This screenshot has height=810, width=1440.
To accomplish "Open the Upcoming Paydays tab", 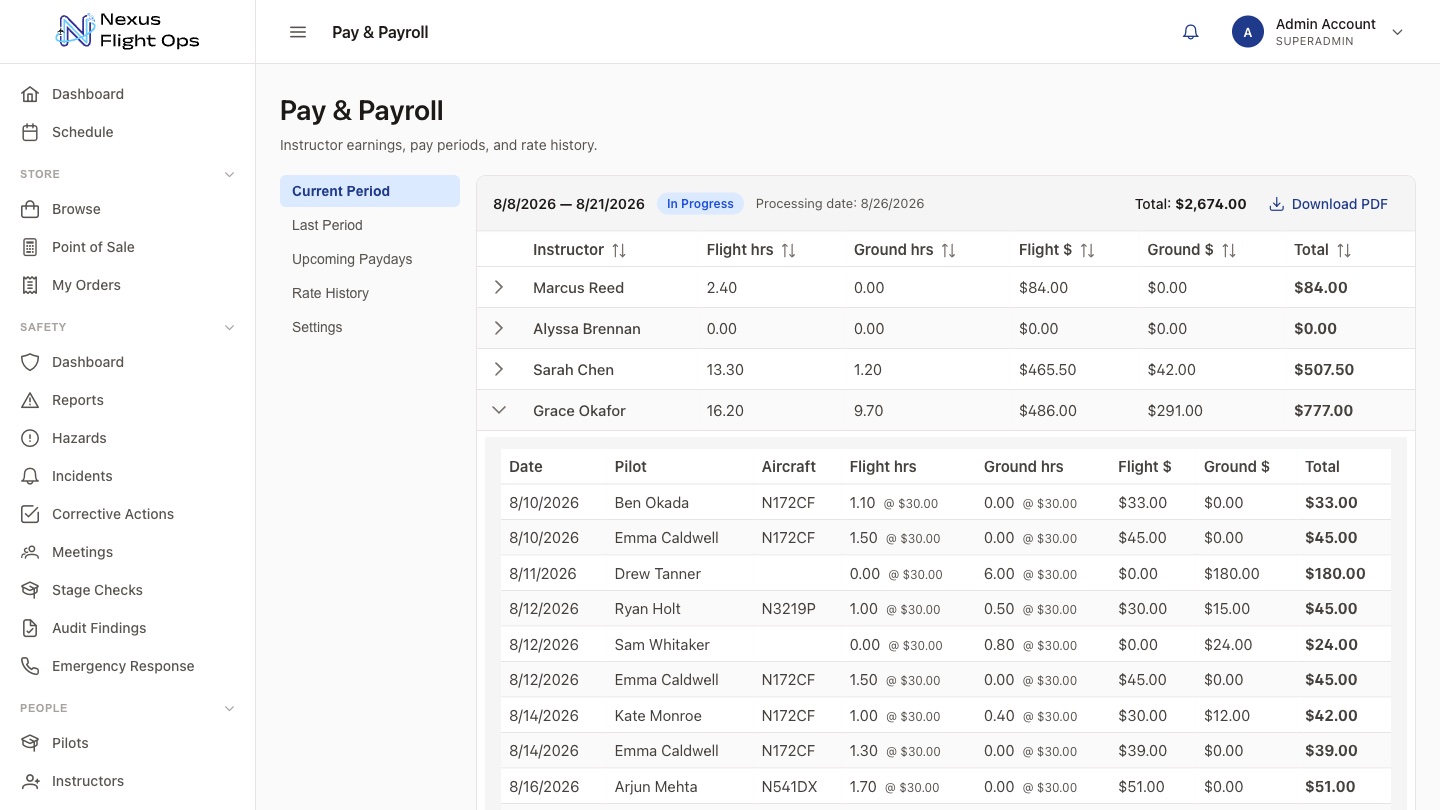I will coord(370,259).
